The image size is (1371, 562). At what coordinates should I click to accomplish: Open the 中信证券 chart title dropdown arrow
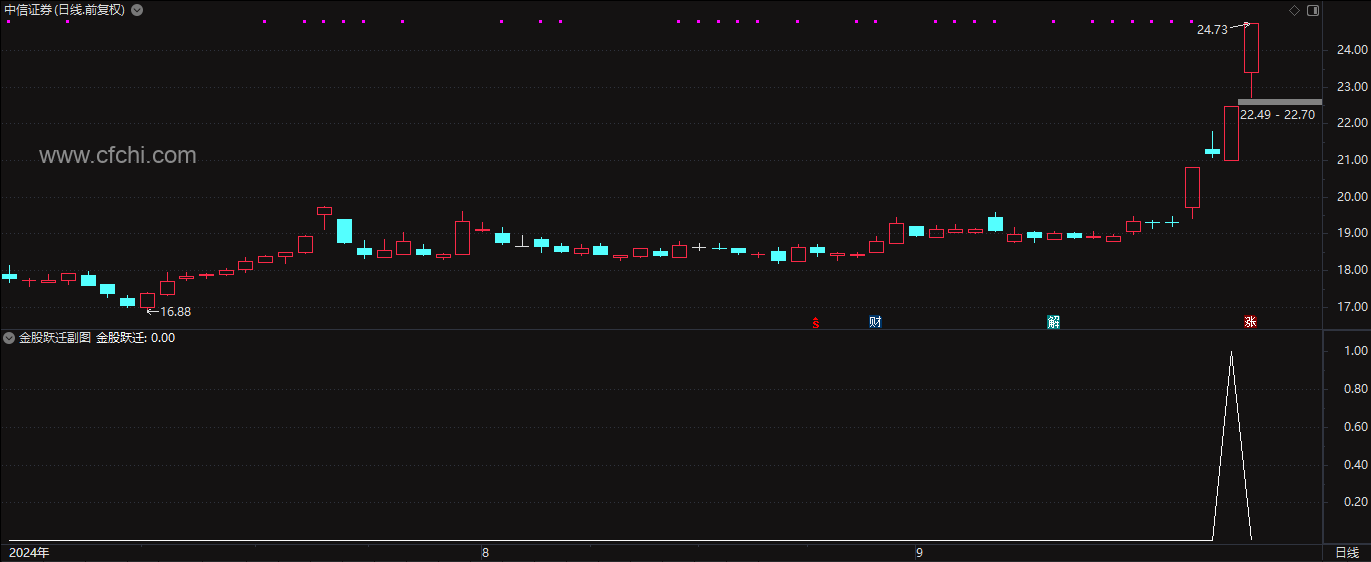(137, 10)
